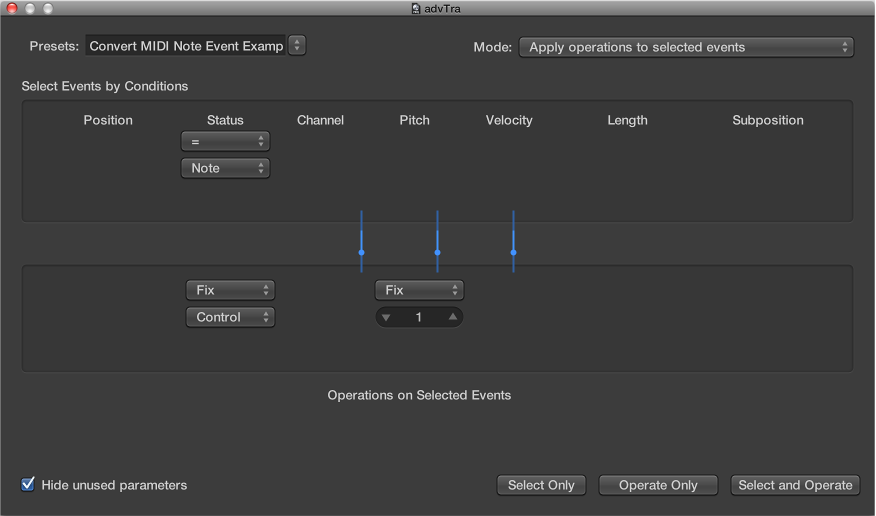Screen dimensions: 876x516
Task: Click the Length column header
Action: pos(627,120)
